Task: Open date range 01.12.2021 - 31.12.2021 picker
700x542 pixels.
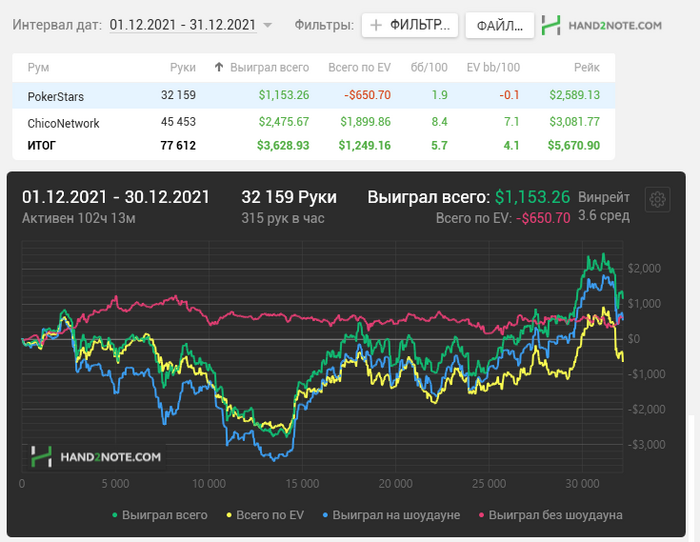Action: [182, 24]
